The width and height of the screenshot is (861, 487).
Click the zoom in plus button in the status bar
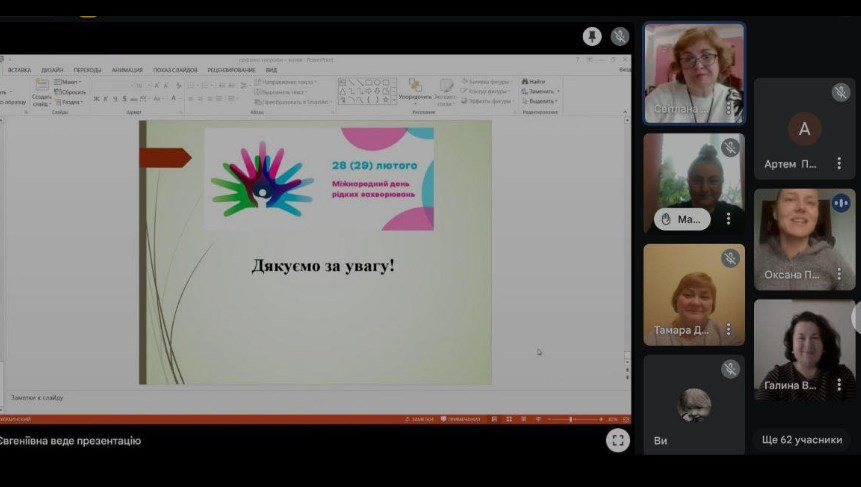[601, 419]
